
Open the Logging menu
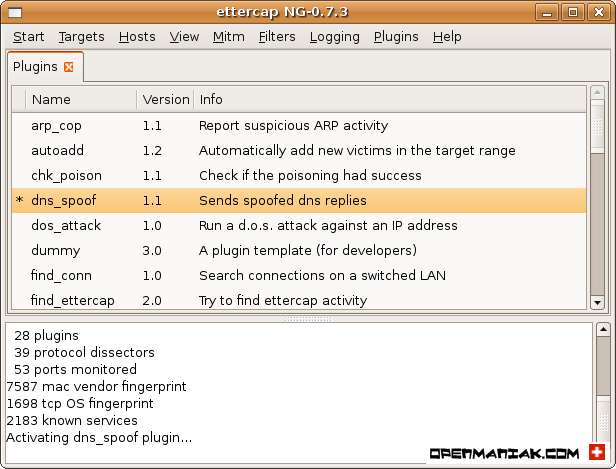coord(335,37)
